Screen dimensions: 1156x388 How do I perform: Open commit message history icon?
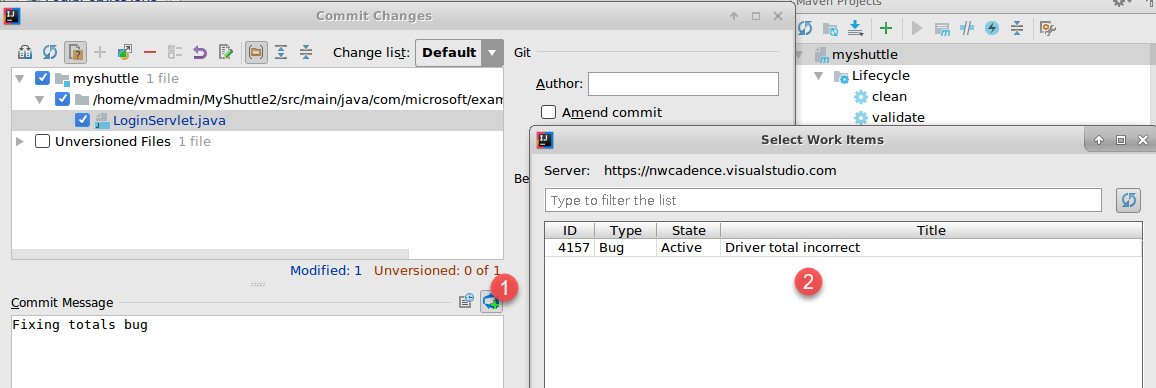pos(466,301)
